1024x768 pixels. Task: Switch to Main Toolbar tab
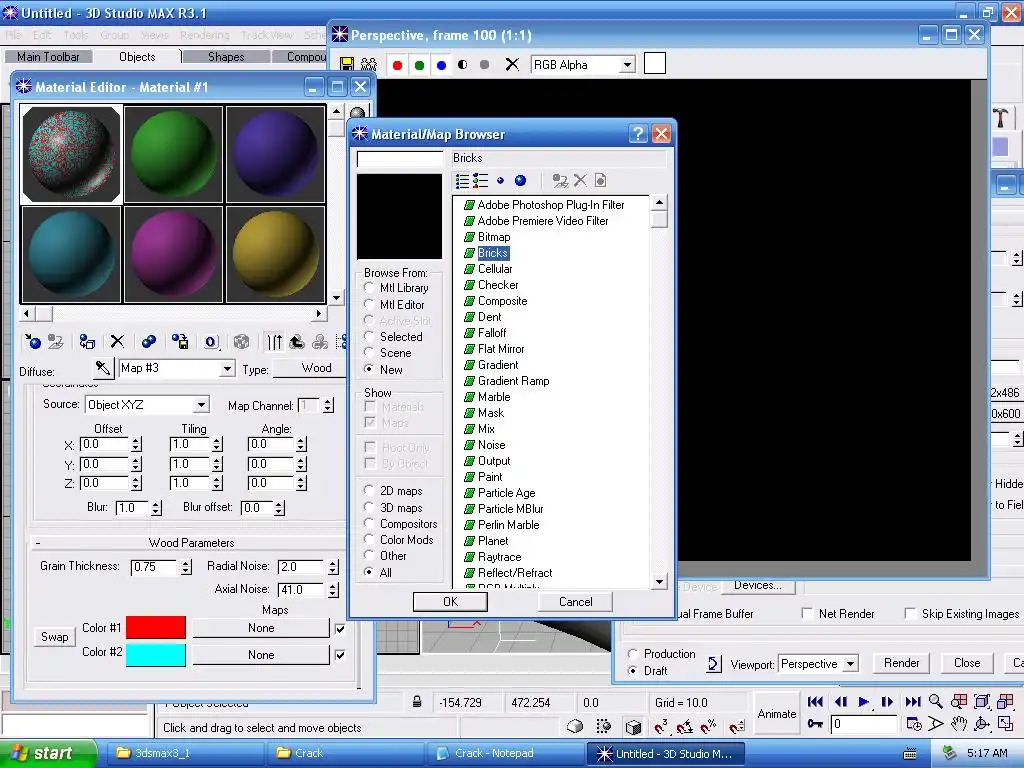pos(48,57)
